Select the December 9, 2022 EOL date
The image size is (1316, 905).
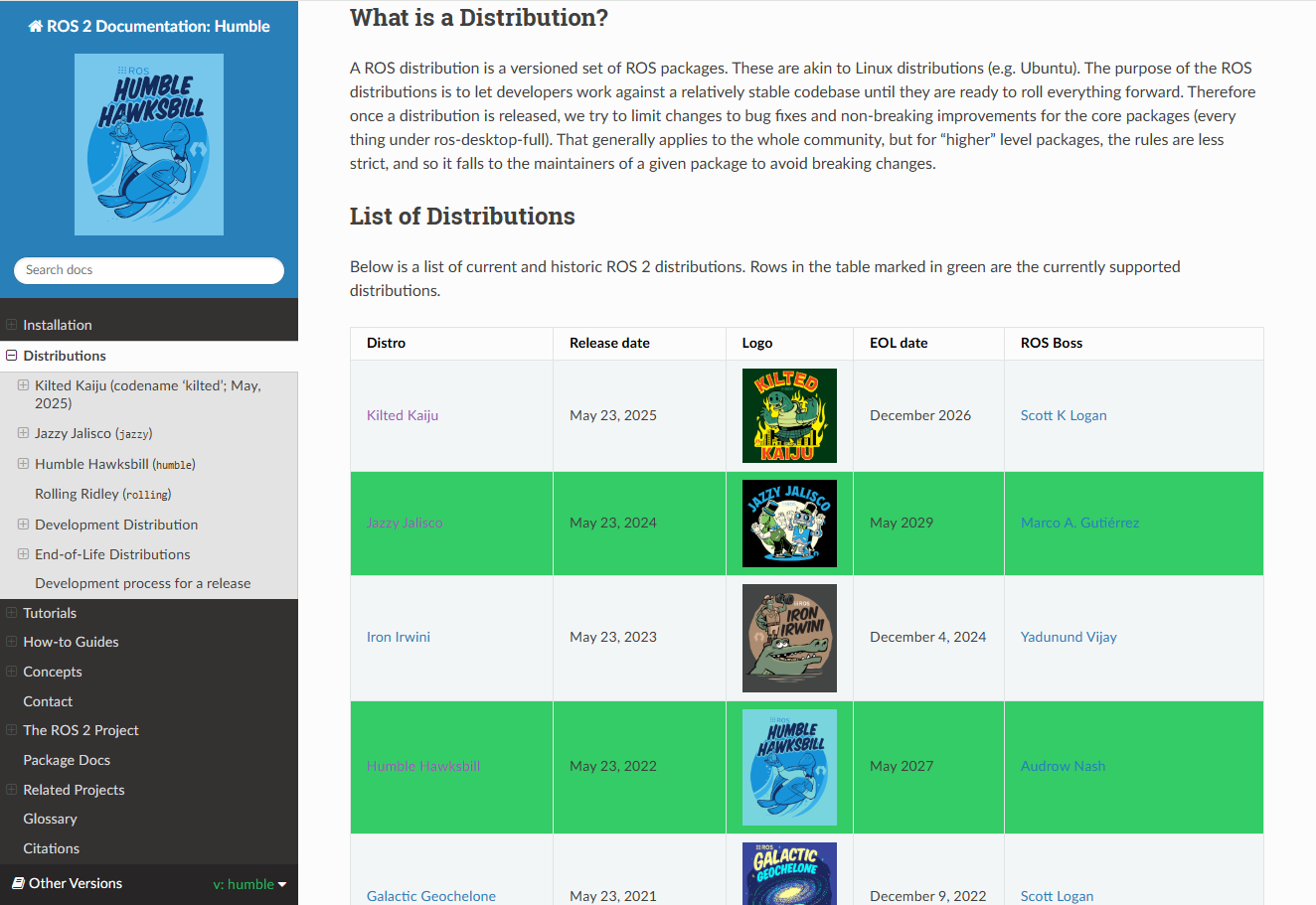pos(928,896)
